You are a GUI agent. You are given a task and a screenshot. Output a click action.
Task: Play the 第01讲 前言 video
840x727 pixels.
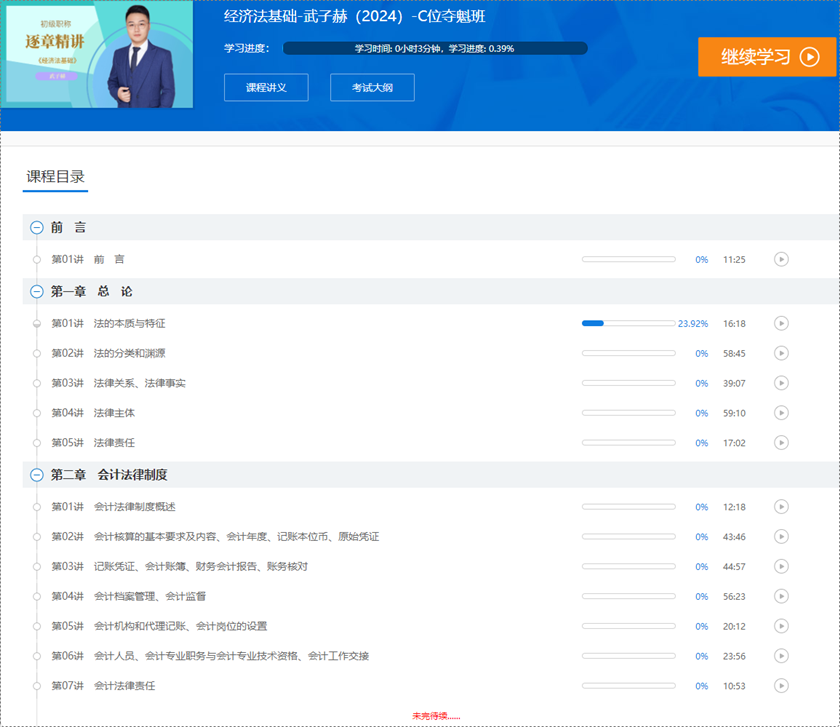pos(781,259)
